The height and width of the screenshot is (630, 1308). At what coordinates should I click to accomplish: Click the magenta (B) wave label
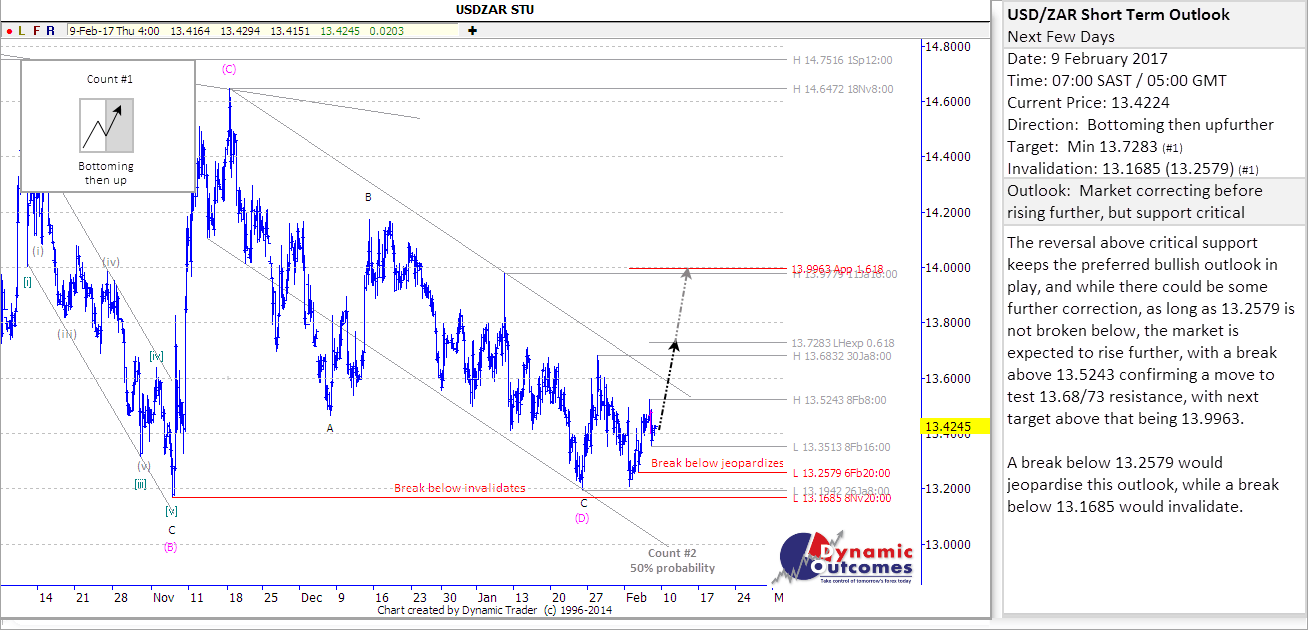tap(171, 547)
